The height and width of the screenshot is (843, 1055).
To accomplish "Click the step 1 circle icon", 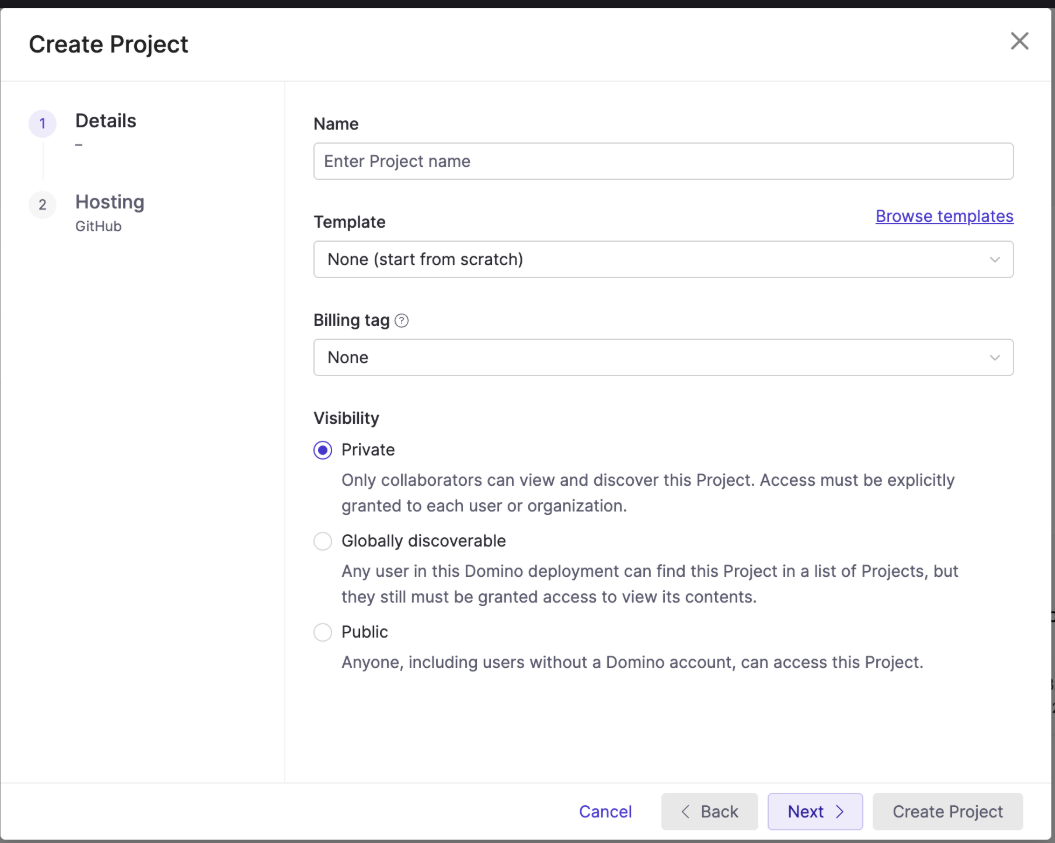I will pos(42,124).
